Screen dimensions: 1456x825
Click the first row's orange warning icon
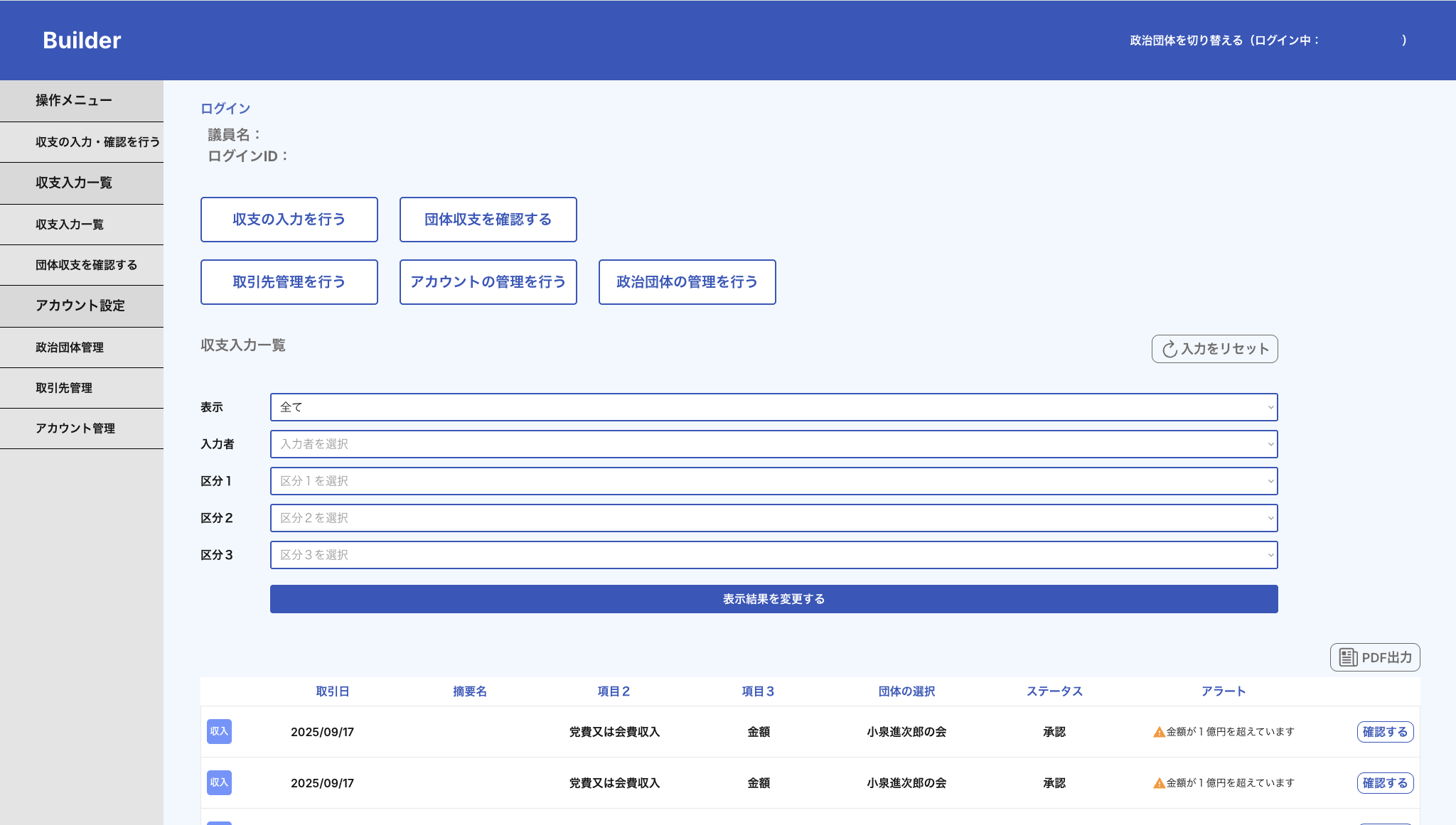1159,732
